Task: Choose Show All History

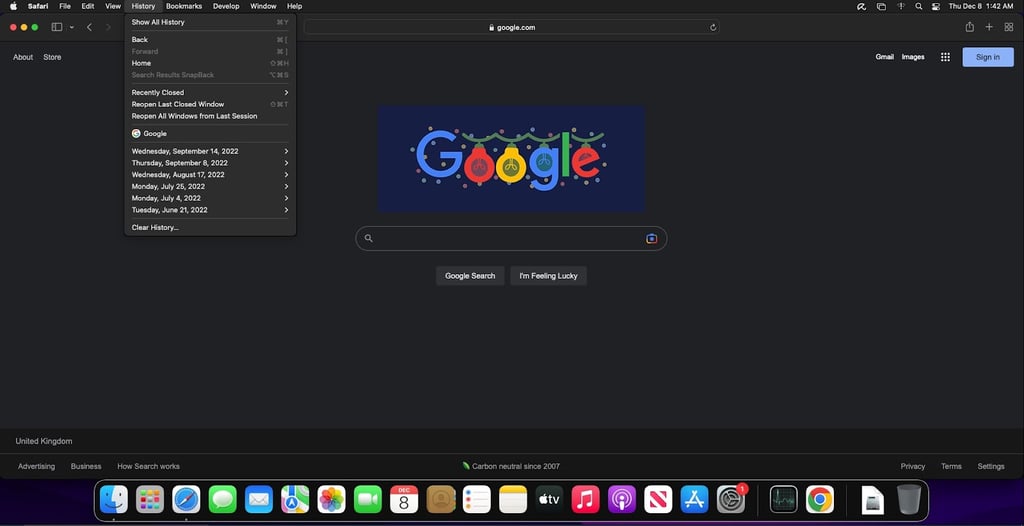Action: [x=210, y=22]
